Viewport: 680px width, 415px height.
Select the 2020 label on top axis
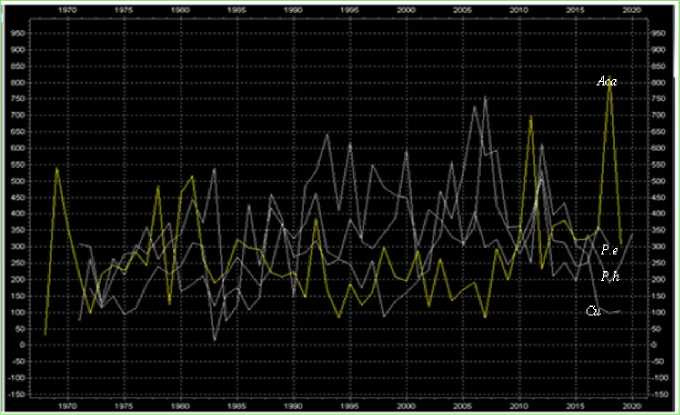(x=632, y=10)
